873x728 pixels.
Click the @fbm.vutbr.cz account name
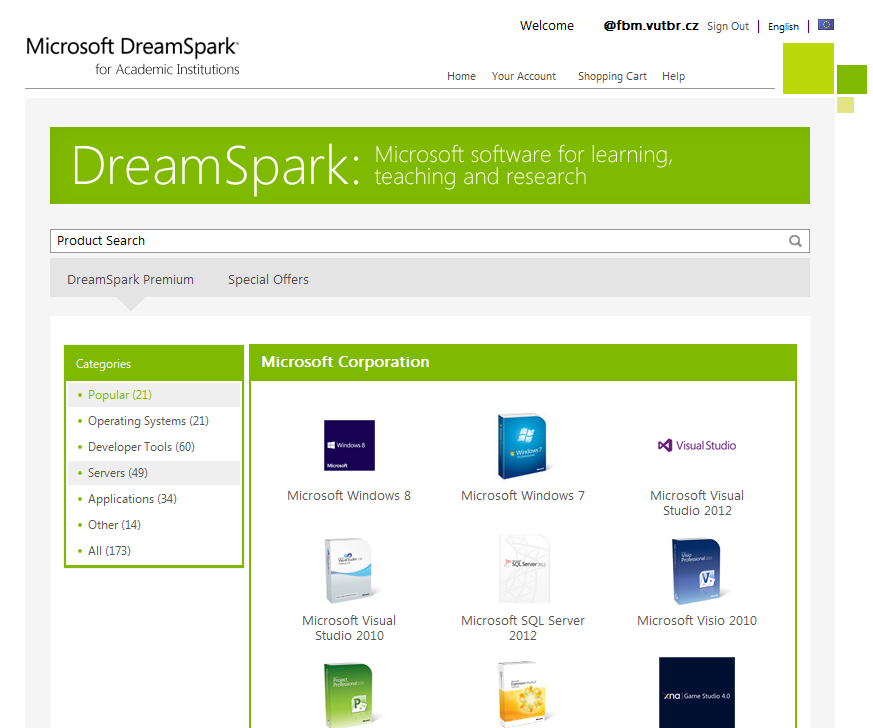[651, 26]
